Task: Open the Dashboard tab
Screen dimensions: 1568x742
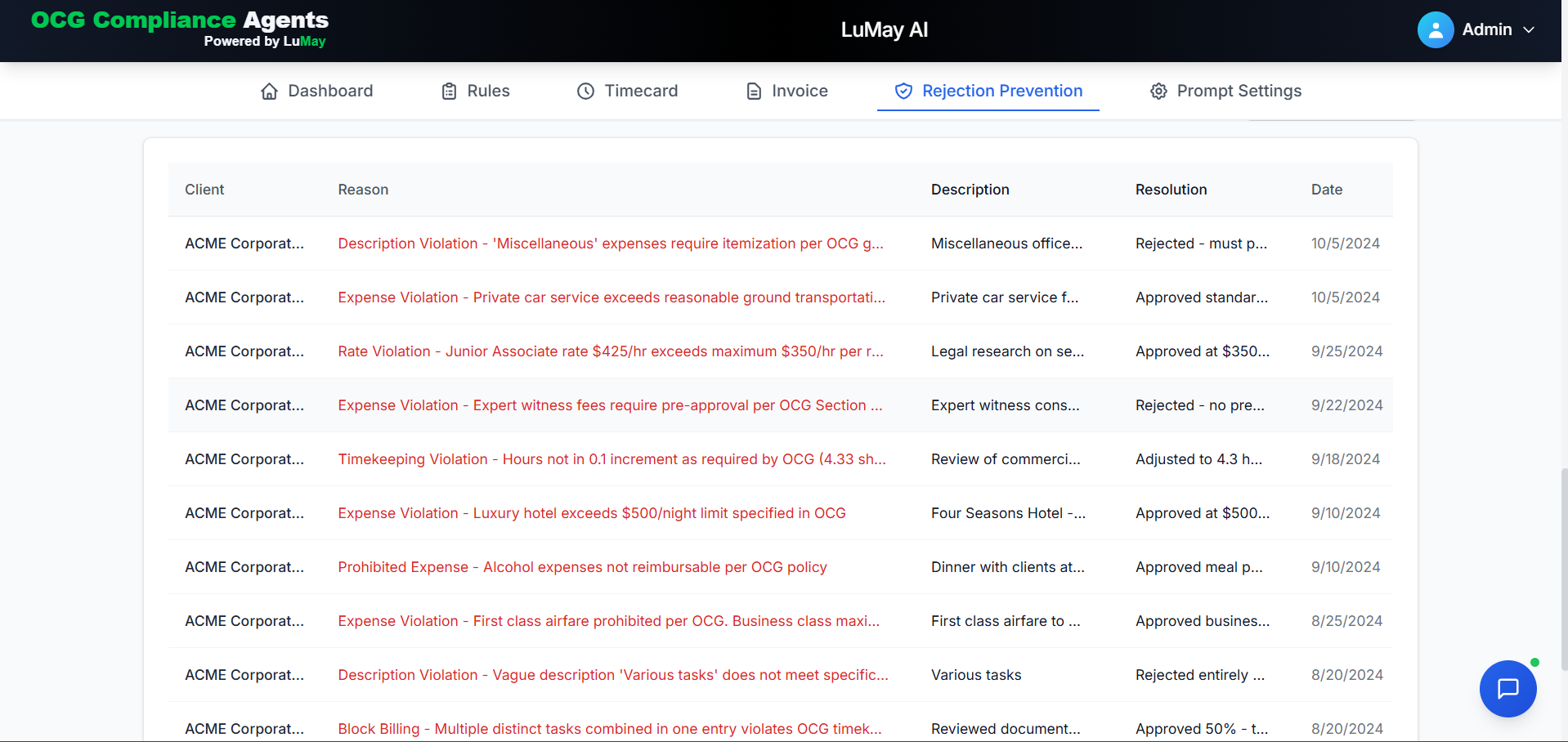Action: click(317, 92)
